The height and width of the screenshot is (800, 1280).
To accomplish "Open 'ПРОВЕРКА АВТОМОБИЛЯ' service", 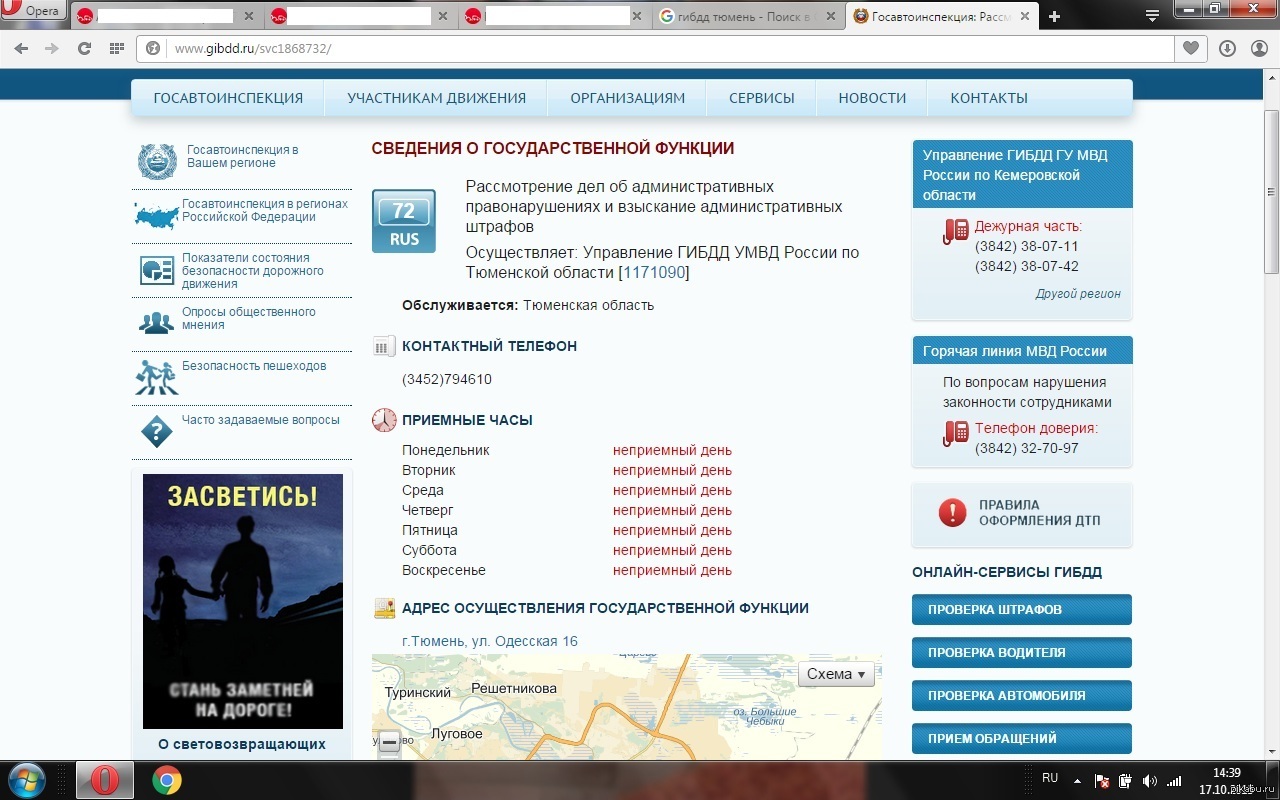I will 1022,695.
